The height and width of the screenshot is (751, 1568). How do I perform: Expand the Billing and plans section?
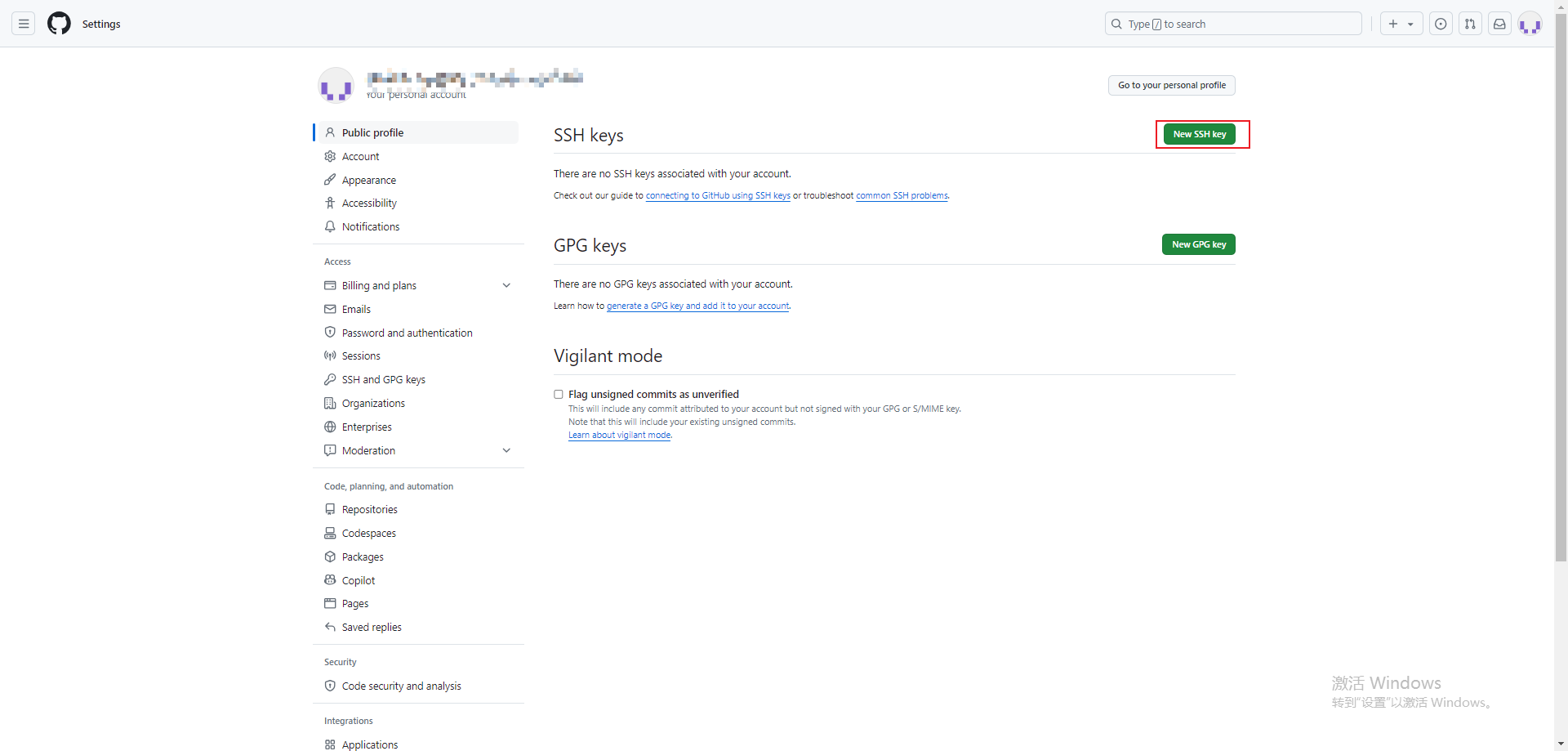pyautogui.click(x=506, y=285)
